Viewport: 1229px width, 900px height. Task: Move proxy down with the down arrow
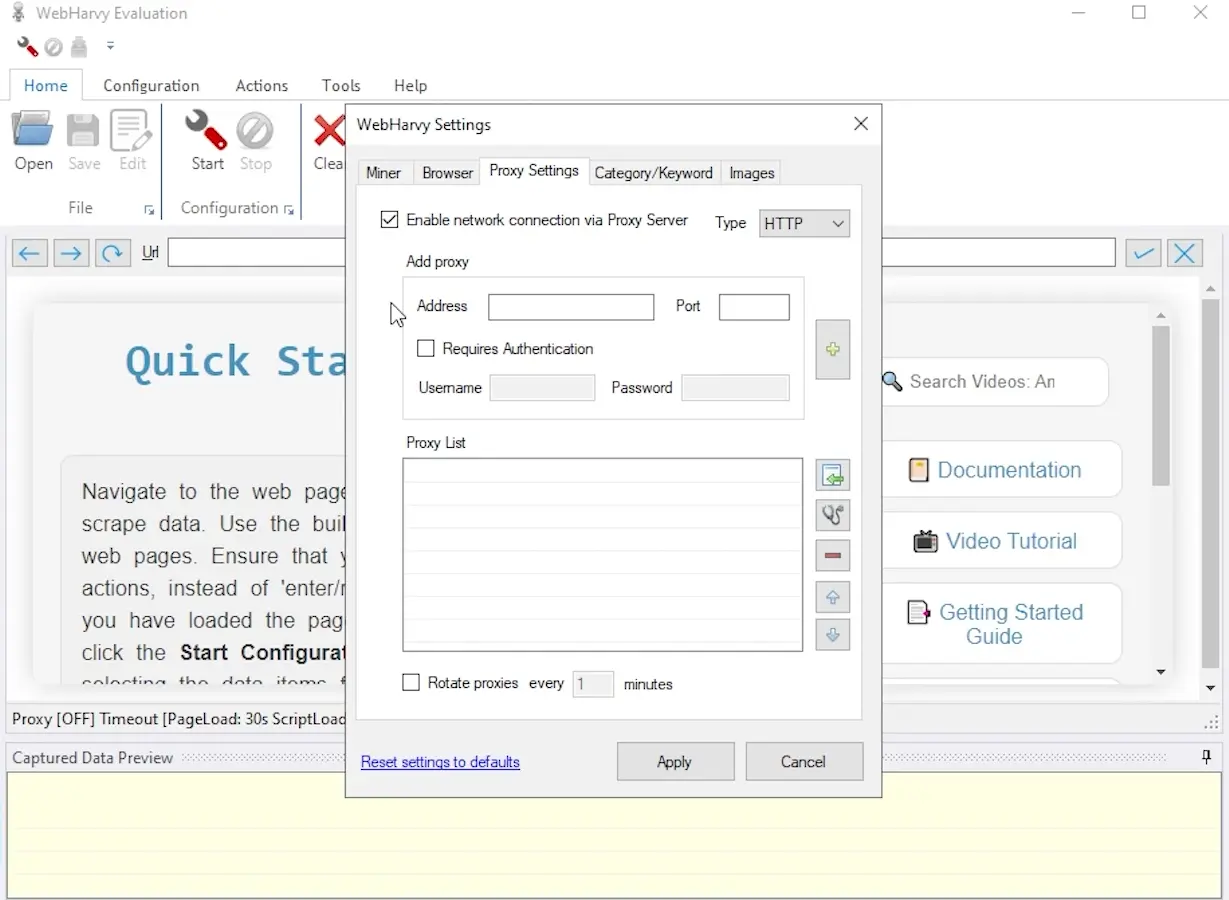(x=832, y=635)
